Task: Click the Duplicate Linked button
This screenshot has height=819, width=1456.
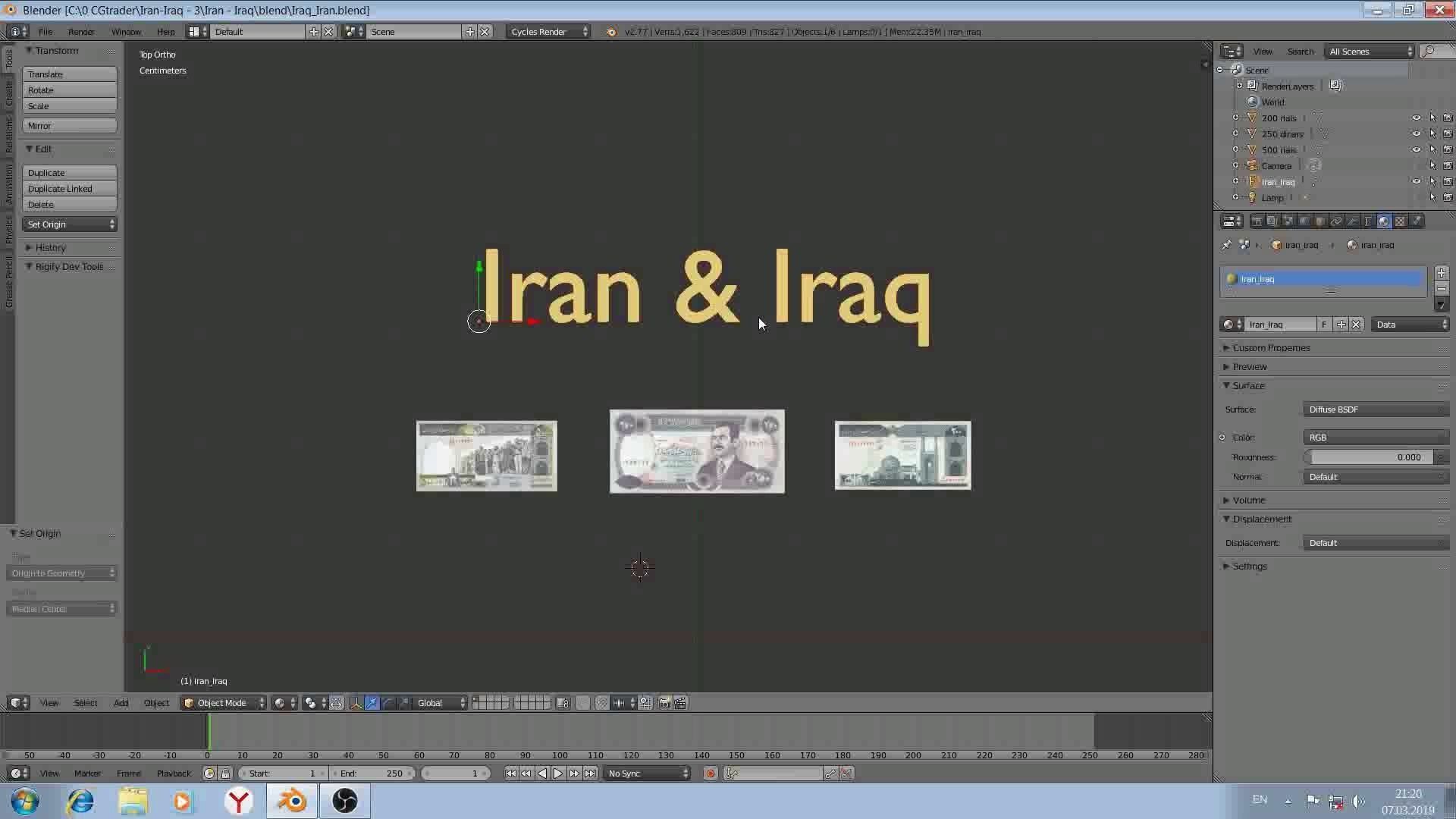Action: pos(69,189)
